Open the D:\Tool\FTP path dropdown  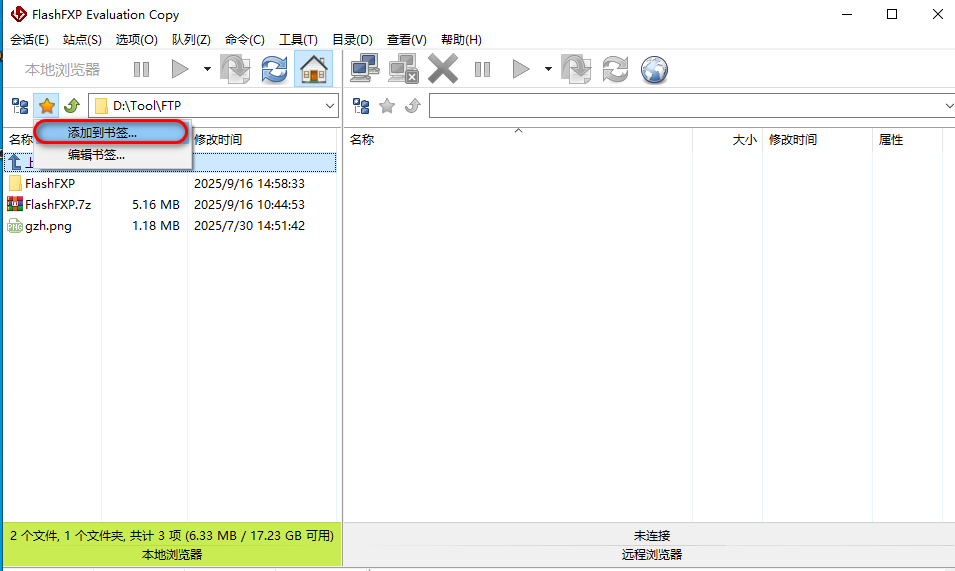329,106
